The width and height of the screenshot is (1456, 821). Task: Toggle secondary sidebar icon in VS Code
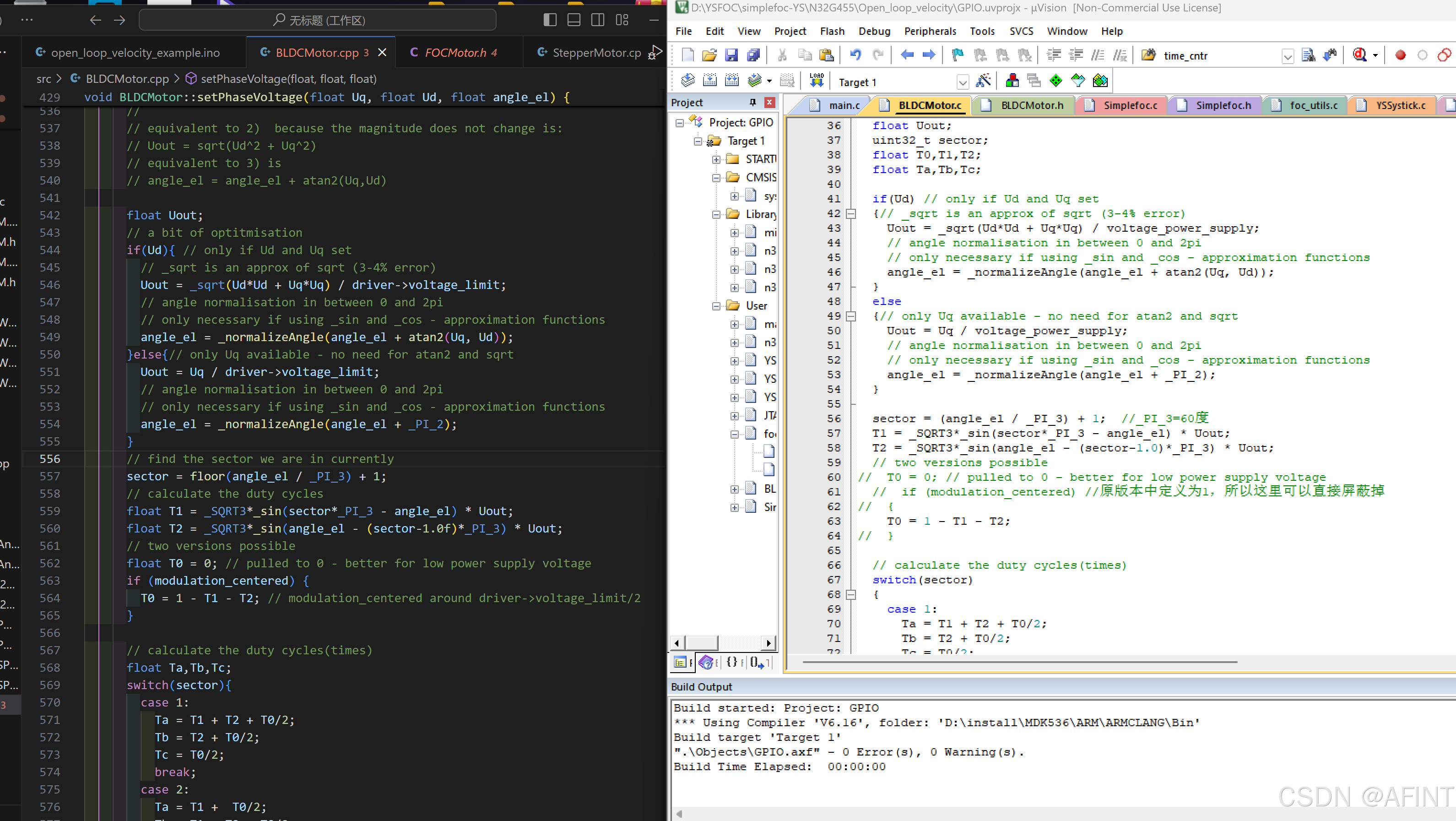point(597,20)
